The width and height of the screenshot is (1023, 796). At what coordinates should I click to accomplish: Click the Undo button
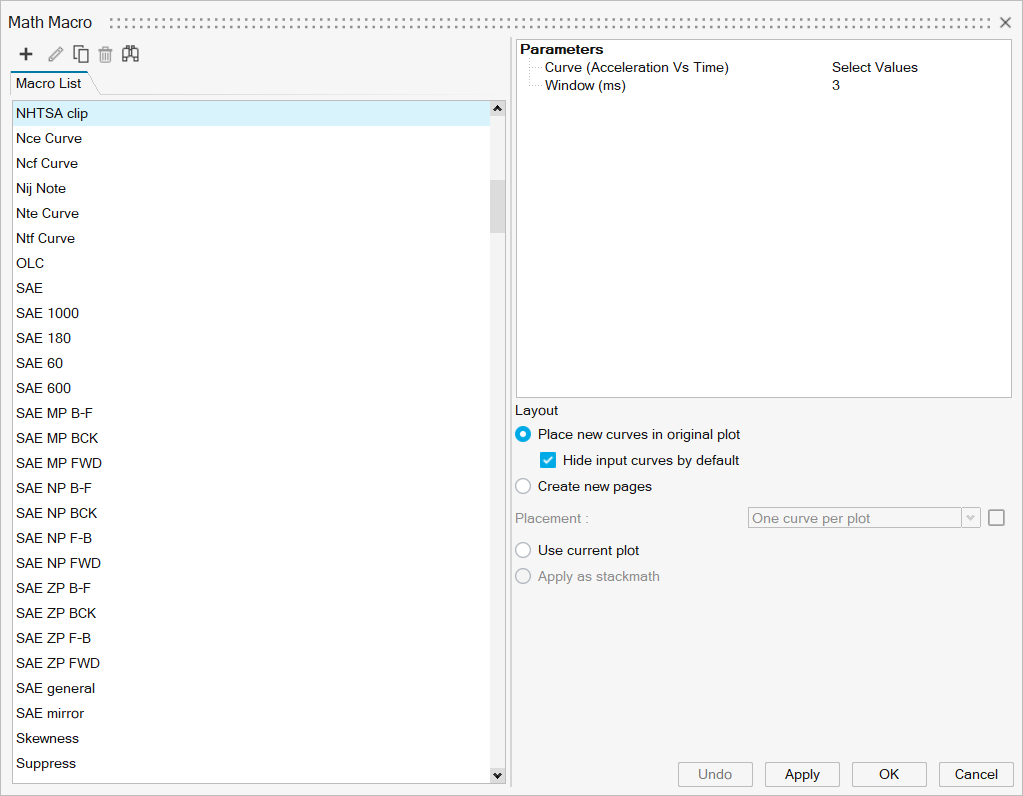click(x=715, y=774)
